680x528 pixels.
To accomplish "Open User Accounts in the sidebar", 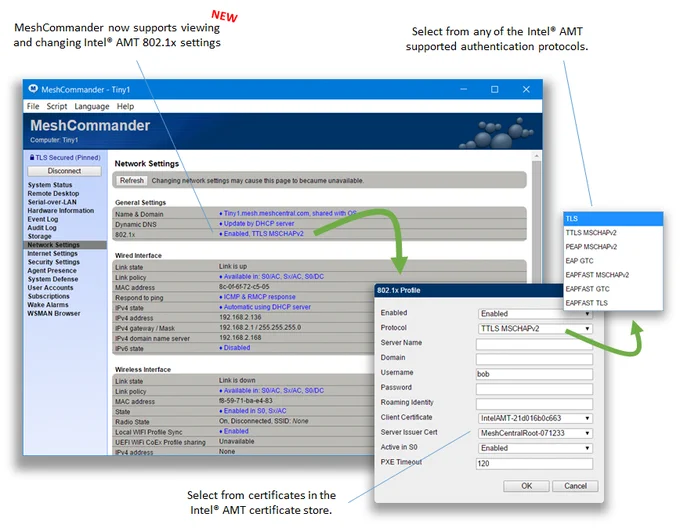I will 50,287.
